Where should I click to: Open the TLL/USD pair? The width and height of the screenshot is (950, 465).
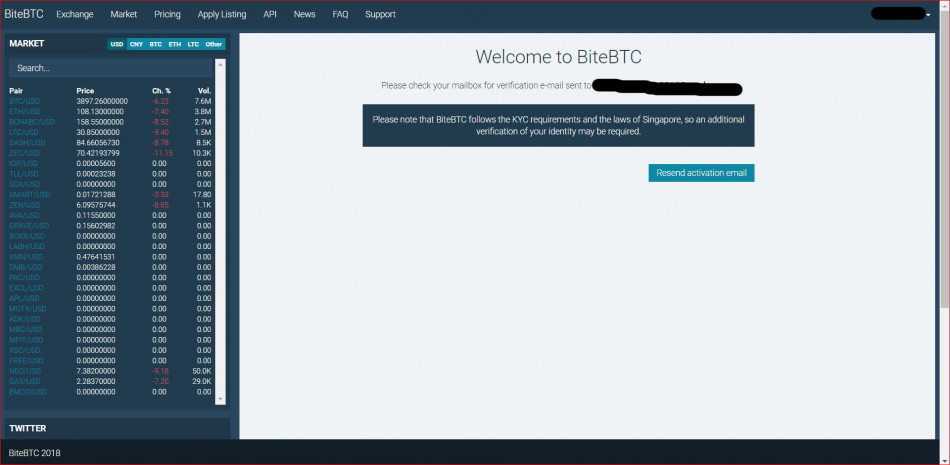(24, 174)
